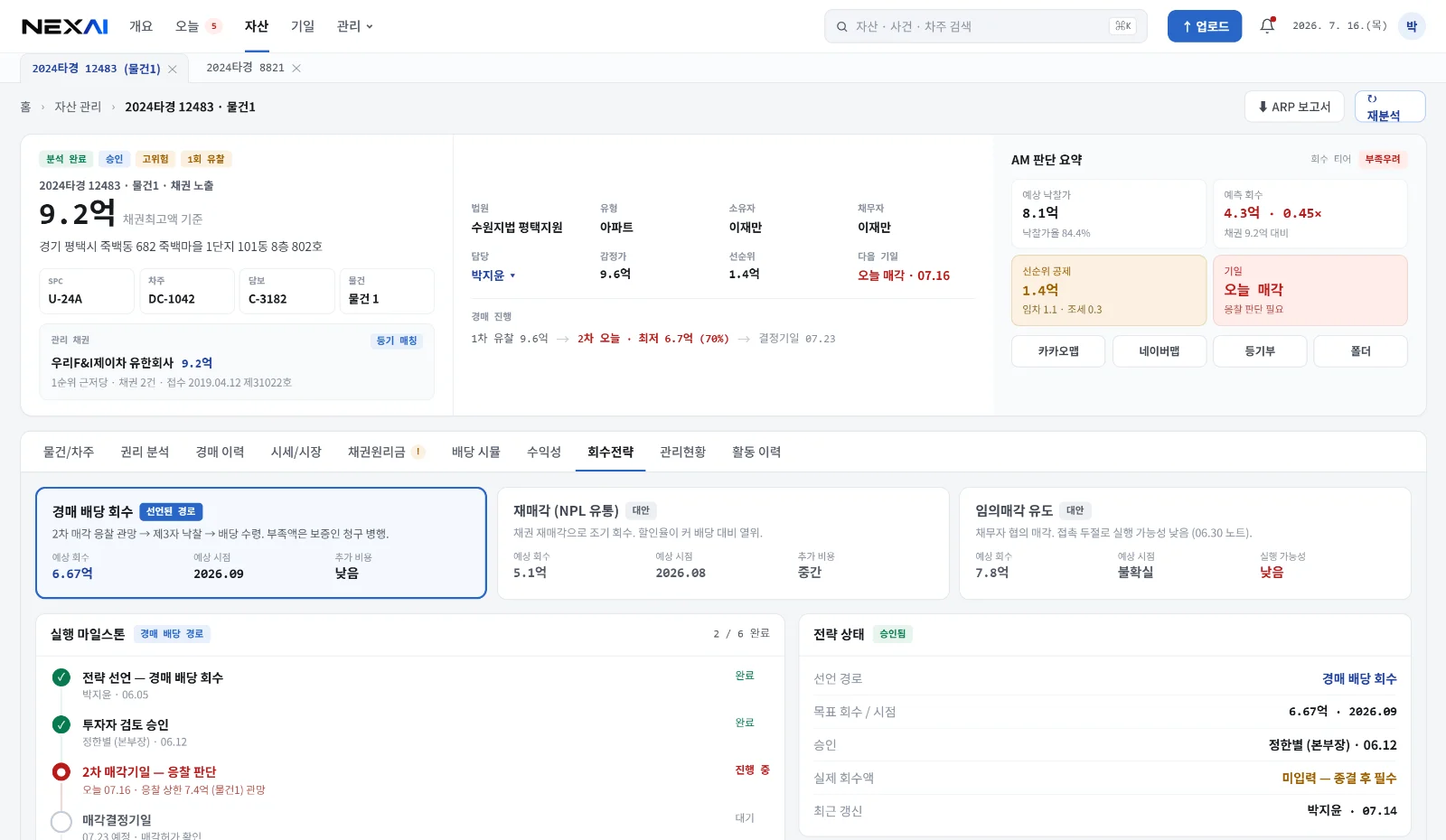Click 자산 관리 in the breadcrumb
This screenshot has height=840, width=1446.
[x=78, y=107]
